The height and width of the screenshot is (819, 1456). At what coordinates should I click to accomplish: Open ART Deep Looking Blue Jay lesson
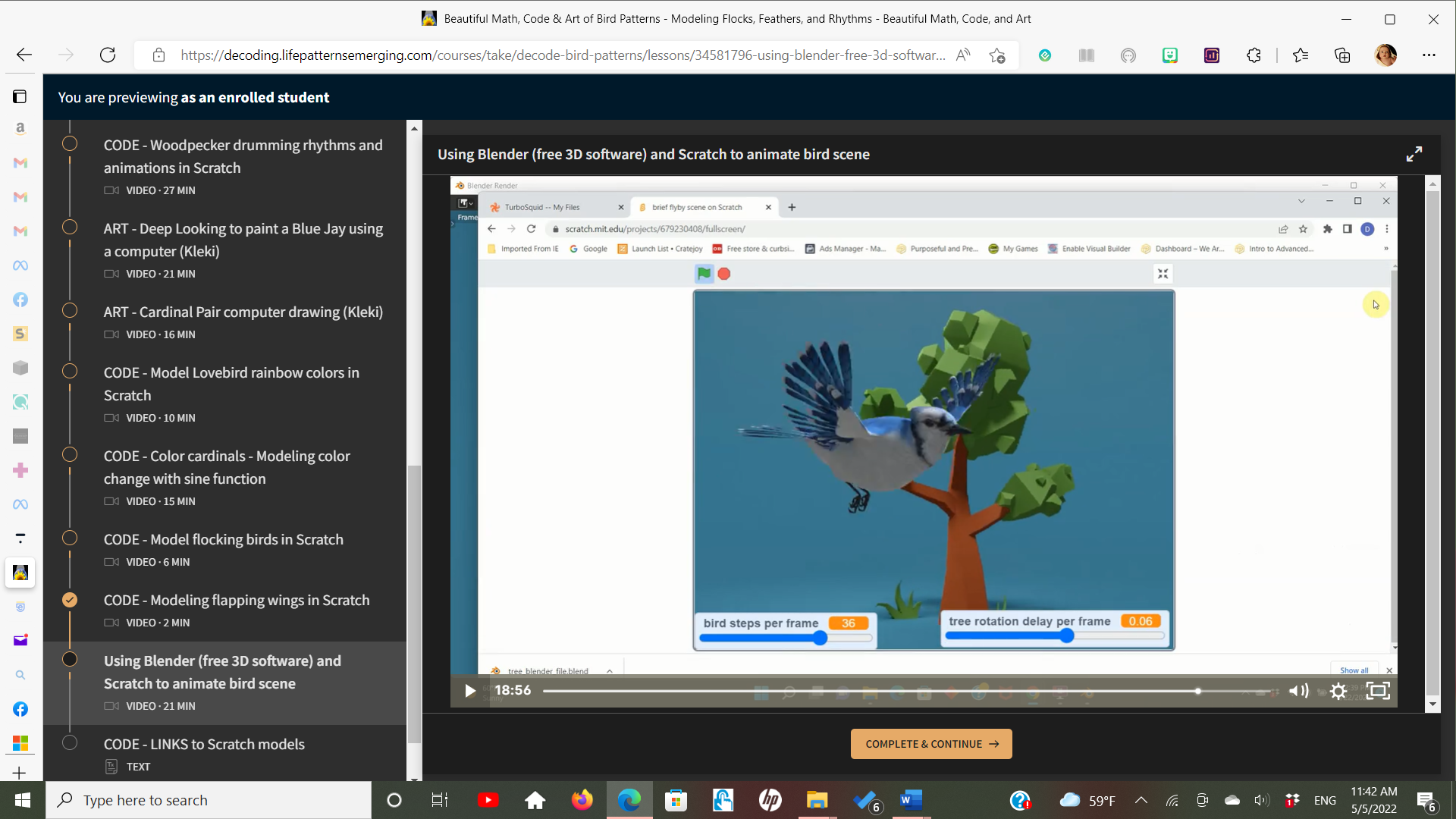click(243, 240)
